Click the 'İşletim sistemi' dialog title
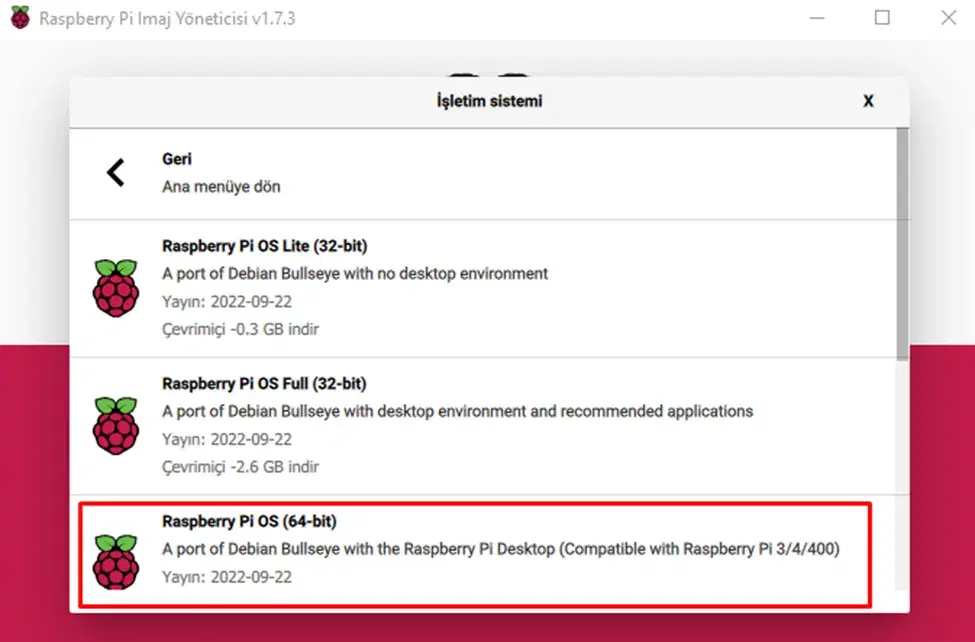This screenshot has height=642, width=975. tap(489, 101)
